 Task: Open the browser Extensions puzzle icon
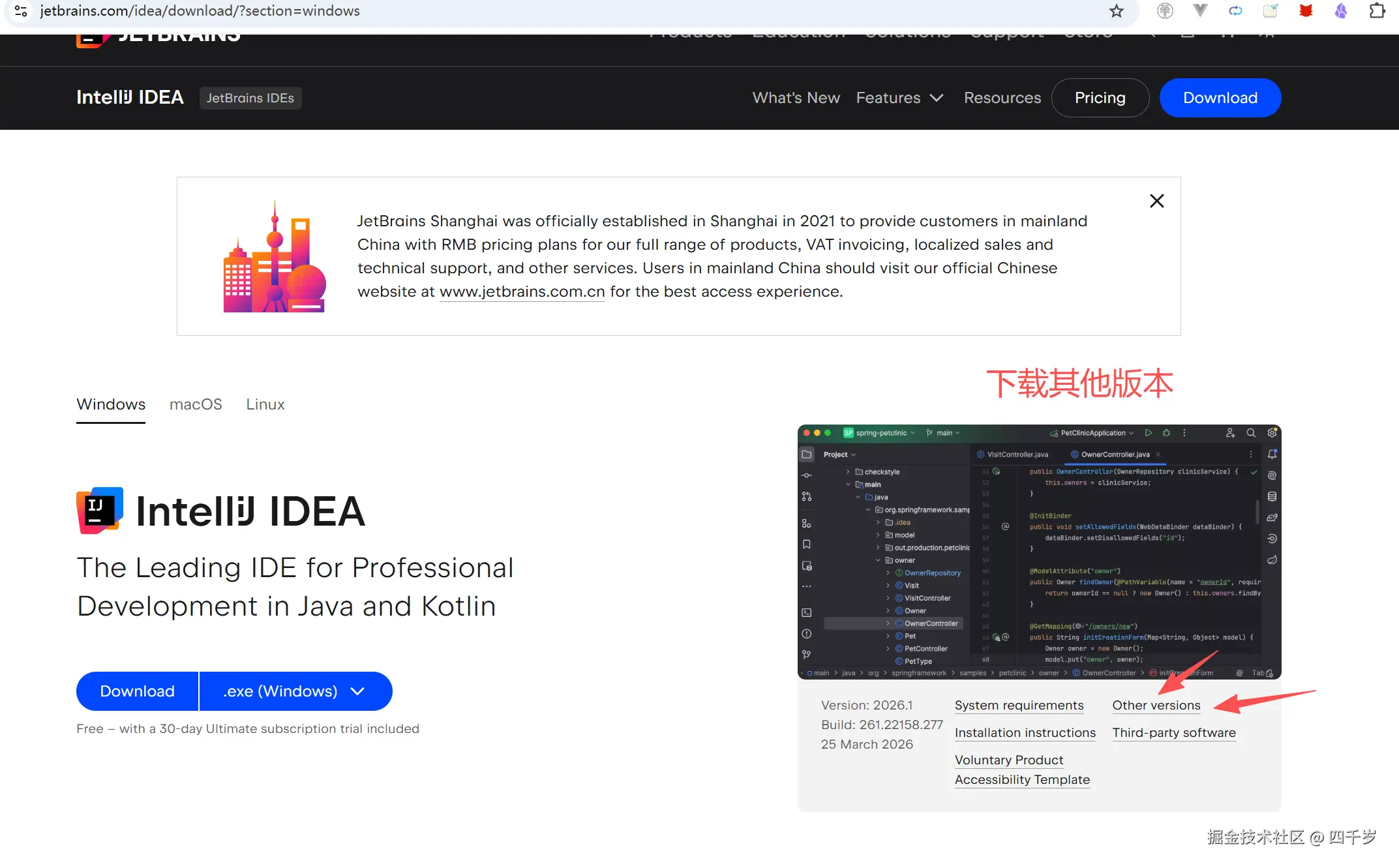click(x=1377, y=11)
